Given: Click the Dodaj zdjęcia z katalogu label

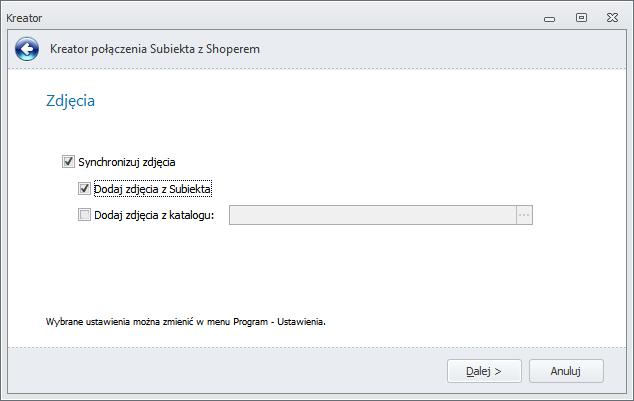Looking at the screenshot, I should coord(154,215).
